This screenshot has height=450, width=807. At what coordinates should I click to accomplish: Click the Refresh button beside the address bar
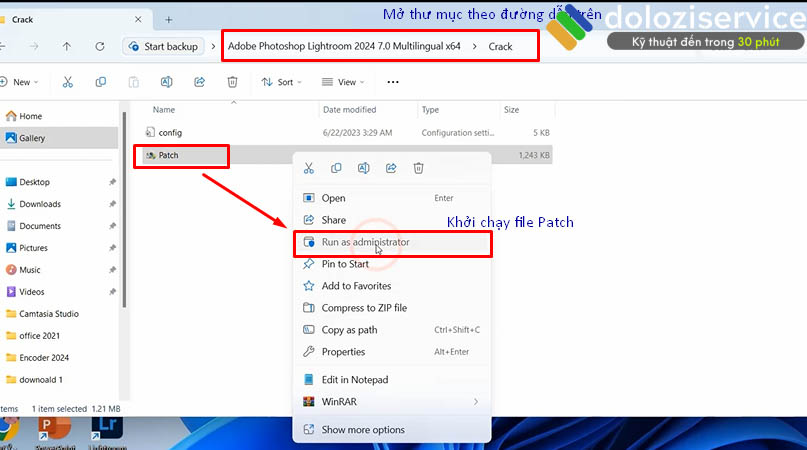(100, 46)
